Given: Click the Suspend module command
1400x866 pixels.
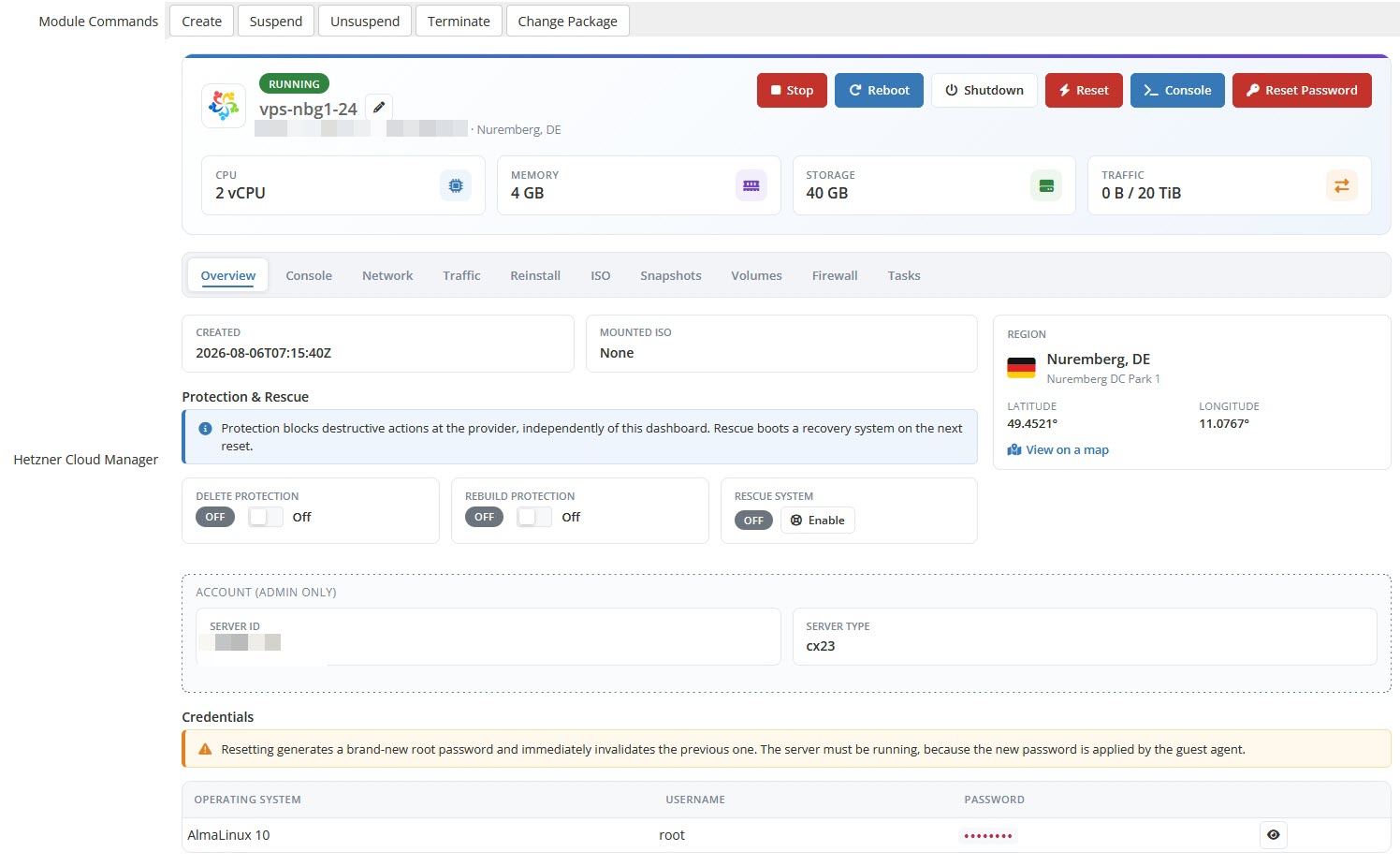Looking at the screenshot, I should [276, 21].
